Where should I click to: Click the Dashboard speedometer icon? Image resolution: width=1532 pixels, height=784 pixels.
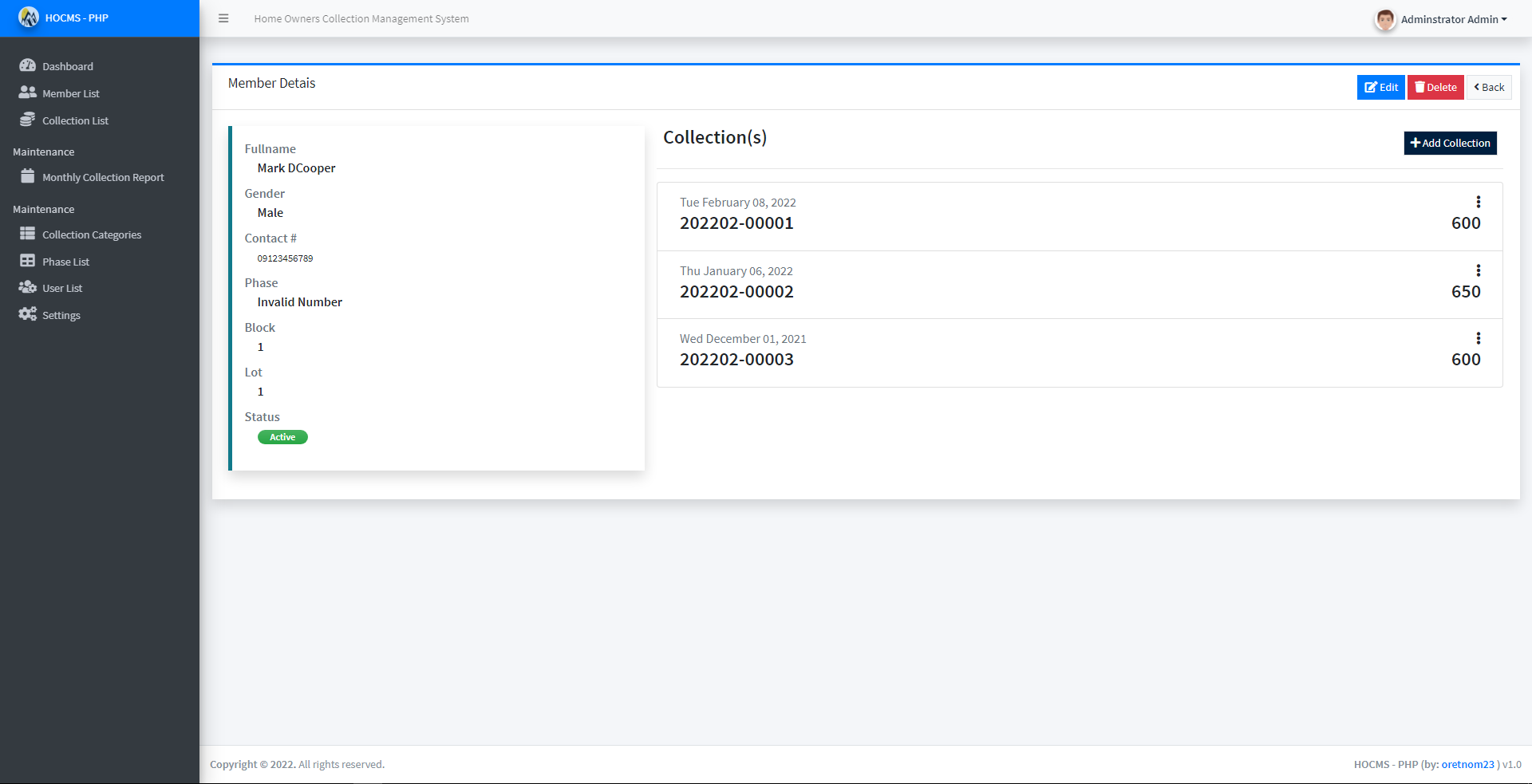pos(28,65)
